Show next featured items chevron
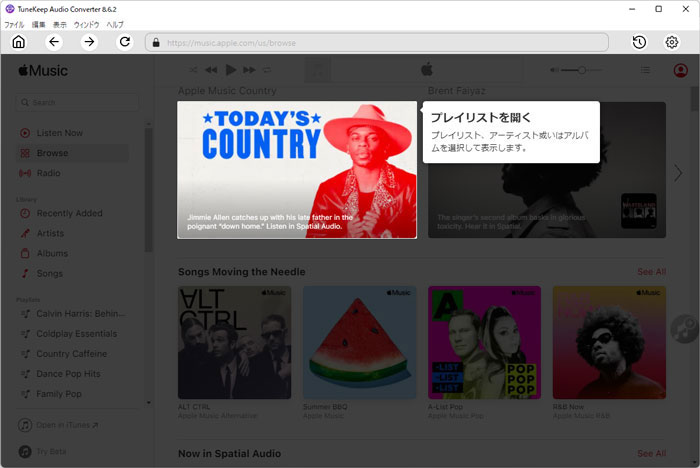 pyautogui.click(x=678, y=173)
